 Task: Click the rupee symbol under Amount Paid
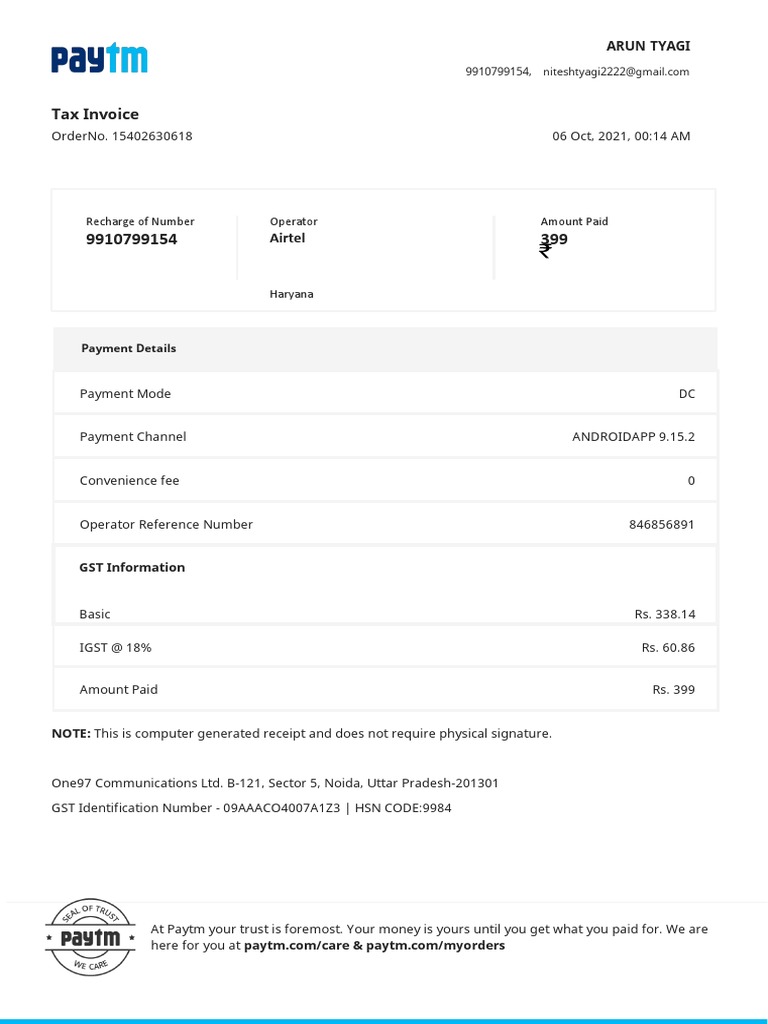click(545, 250)
